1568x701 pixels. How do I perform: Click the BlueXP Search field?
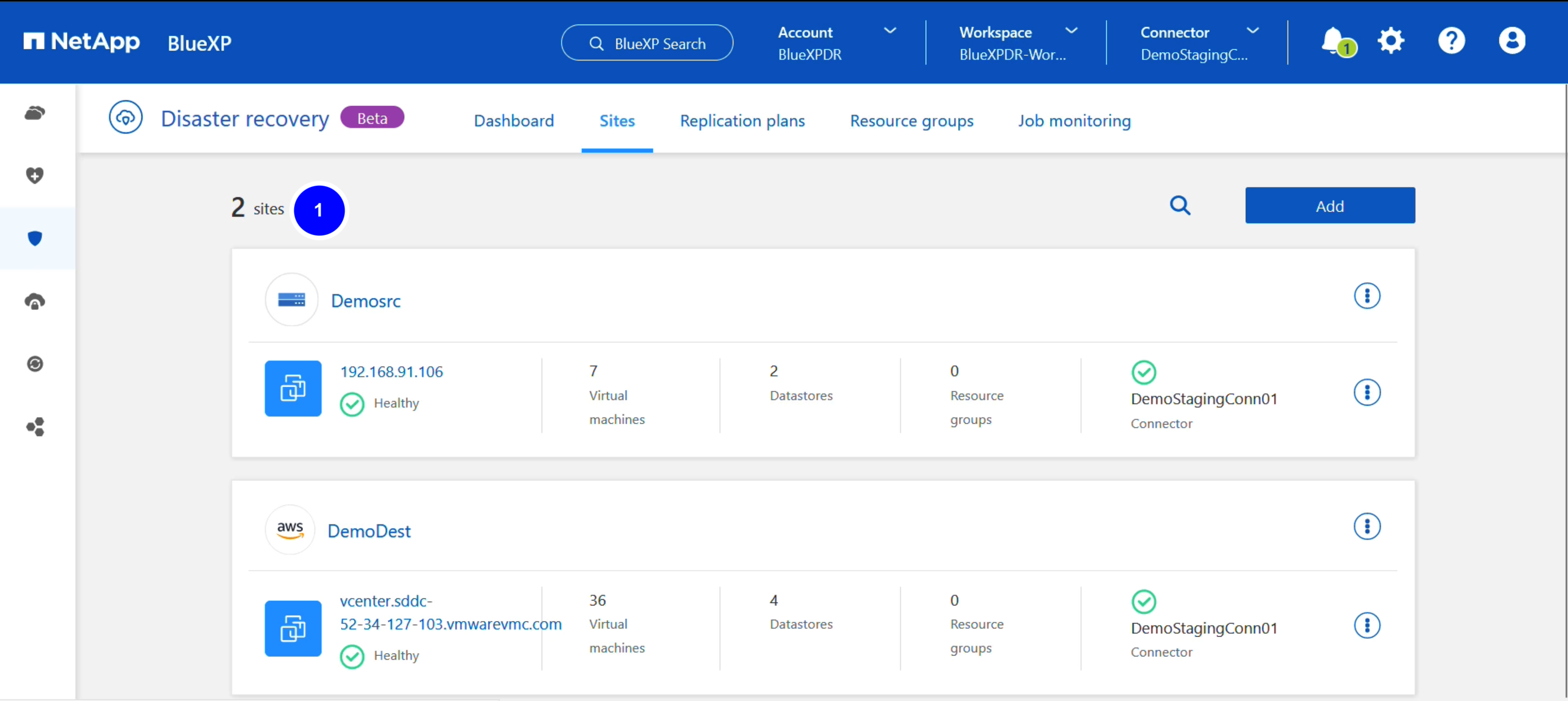click(647, 43)
